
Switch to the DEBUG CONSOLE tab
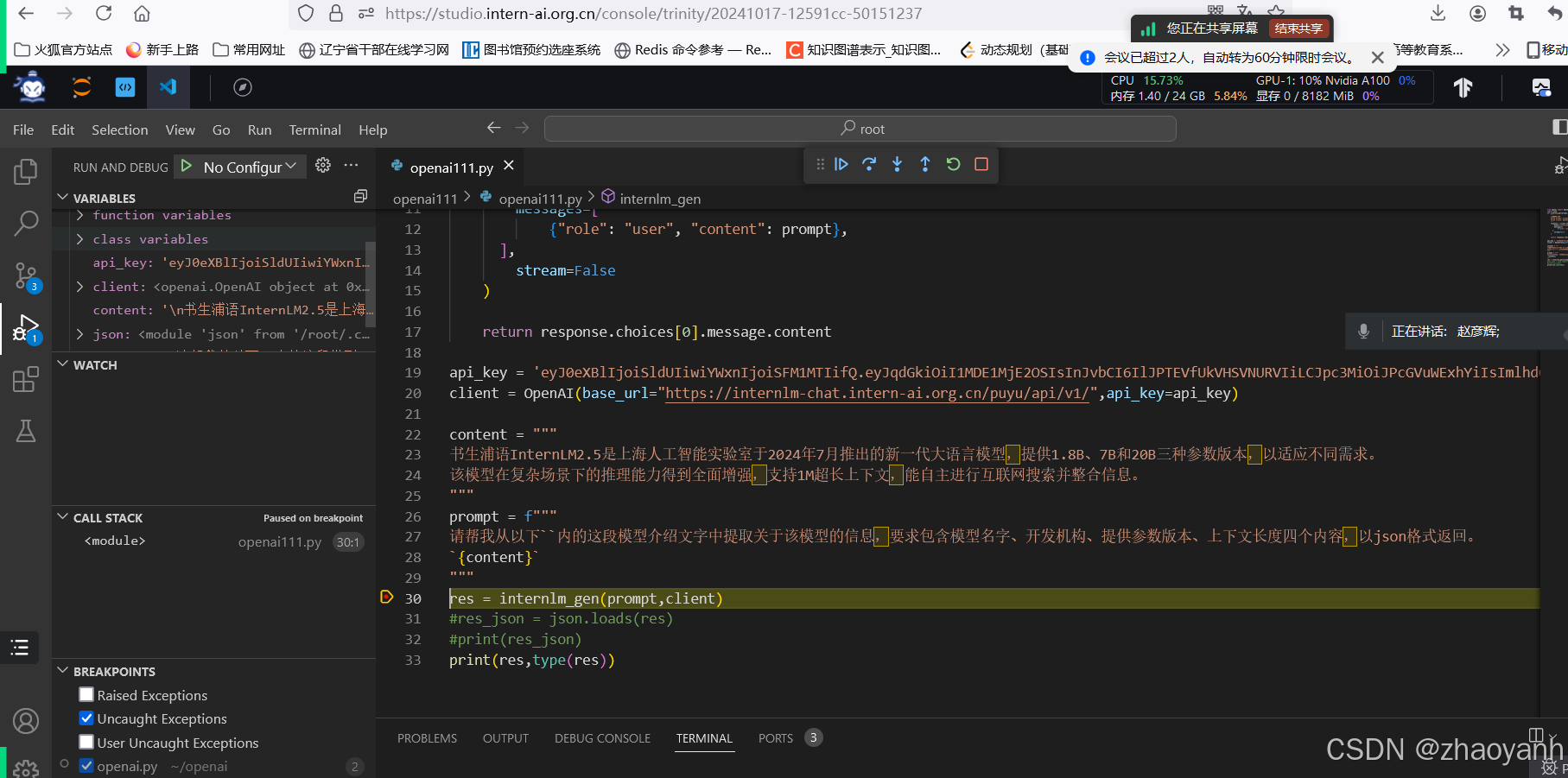[602, 738]
